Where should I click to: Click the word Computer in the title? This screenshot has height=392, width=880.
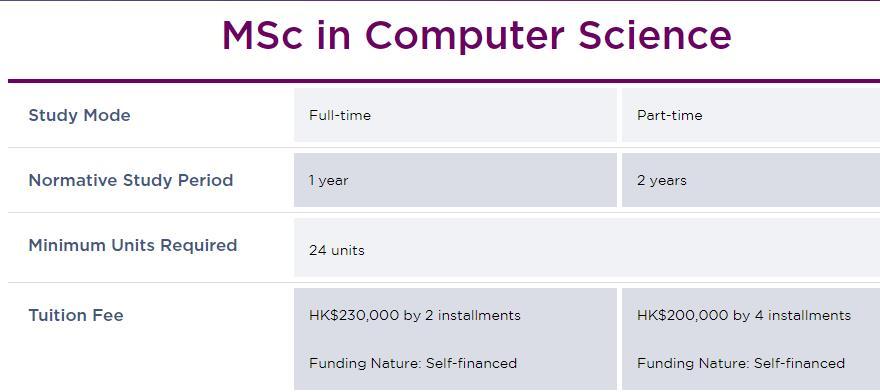click(465, 37)
